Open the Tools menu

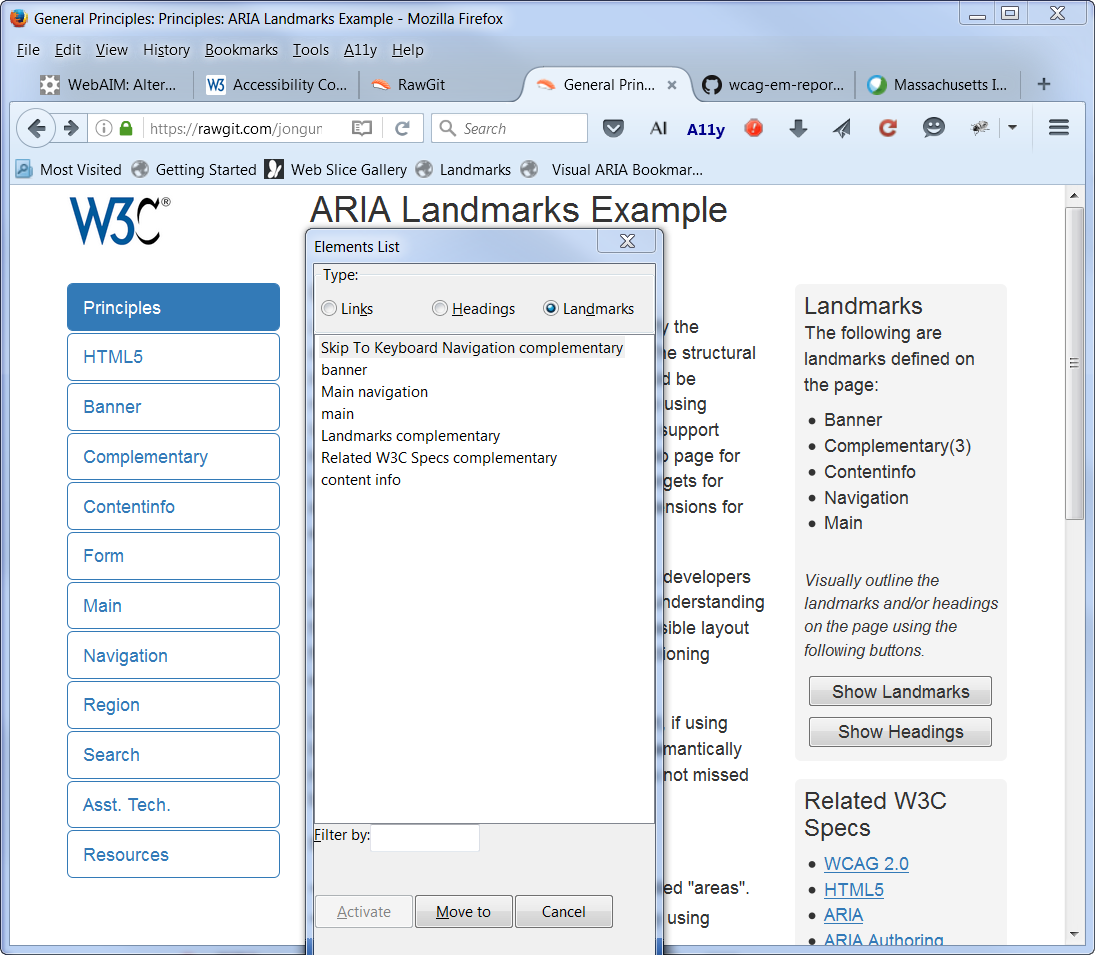click(x=310, y=50)
